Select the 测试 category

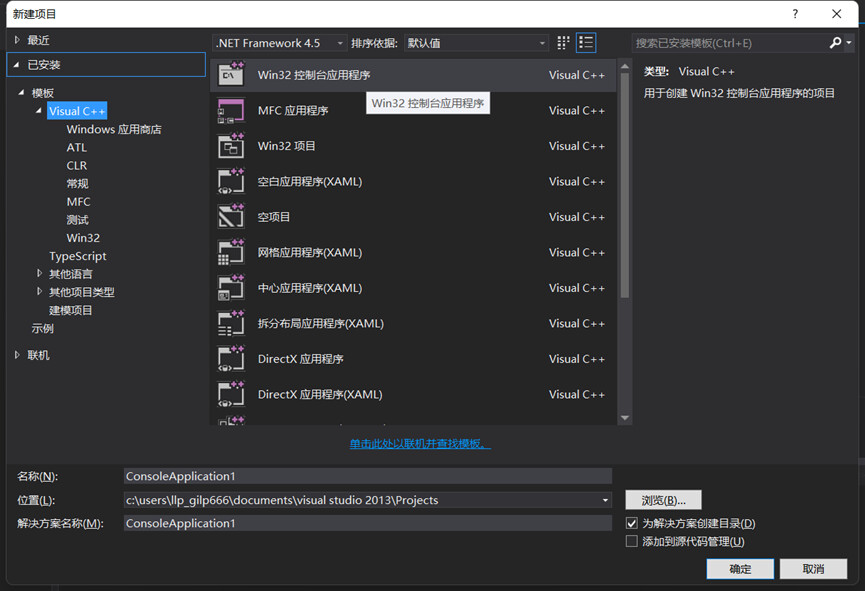(x=77, y=220)
